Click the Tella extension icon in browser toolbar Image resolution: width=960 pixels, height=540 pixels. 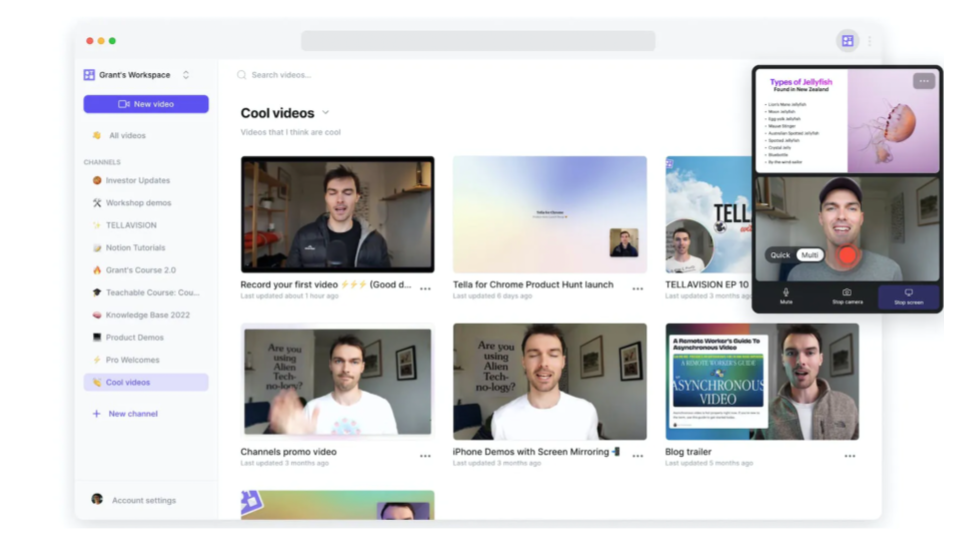coord(847,41)
